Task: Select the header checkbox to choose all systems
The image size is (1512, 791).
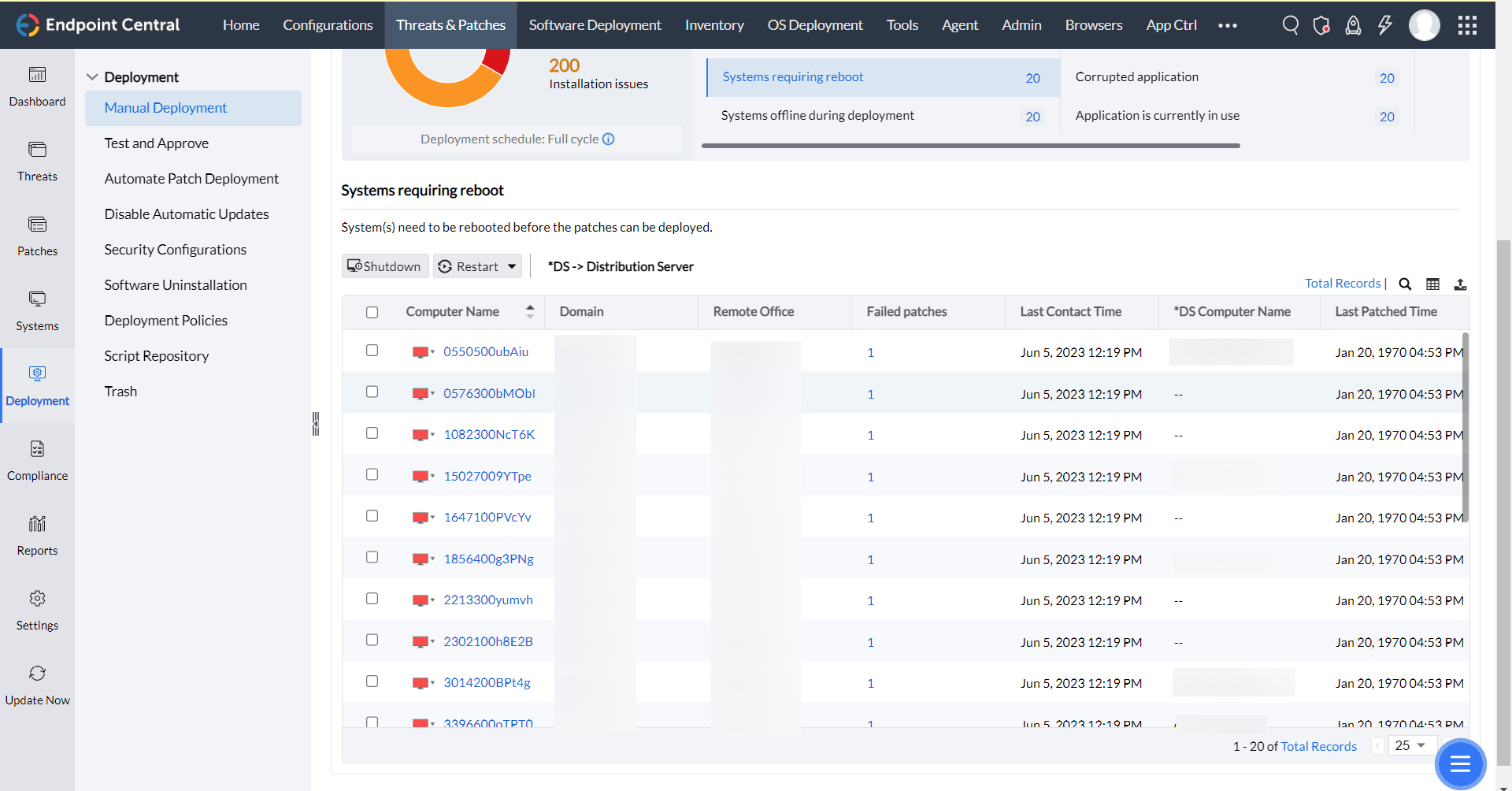Action: click(x=372, y=312)
